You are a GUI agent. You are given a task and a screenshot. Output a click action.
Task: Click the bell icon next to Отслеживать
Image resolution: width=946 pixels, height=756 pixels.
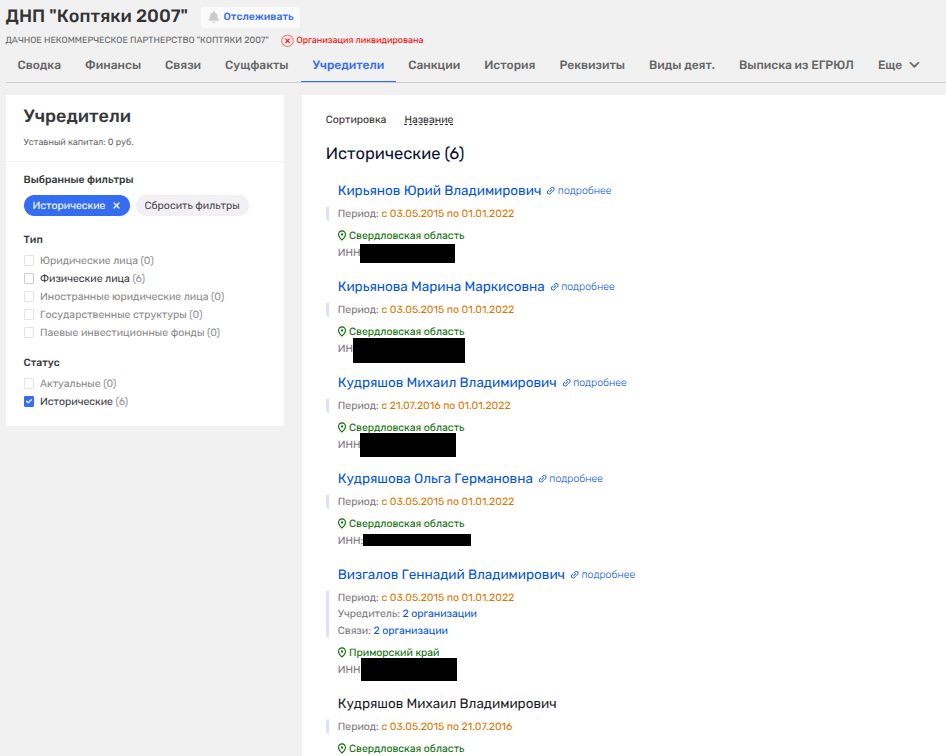tap(213, 17)
